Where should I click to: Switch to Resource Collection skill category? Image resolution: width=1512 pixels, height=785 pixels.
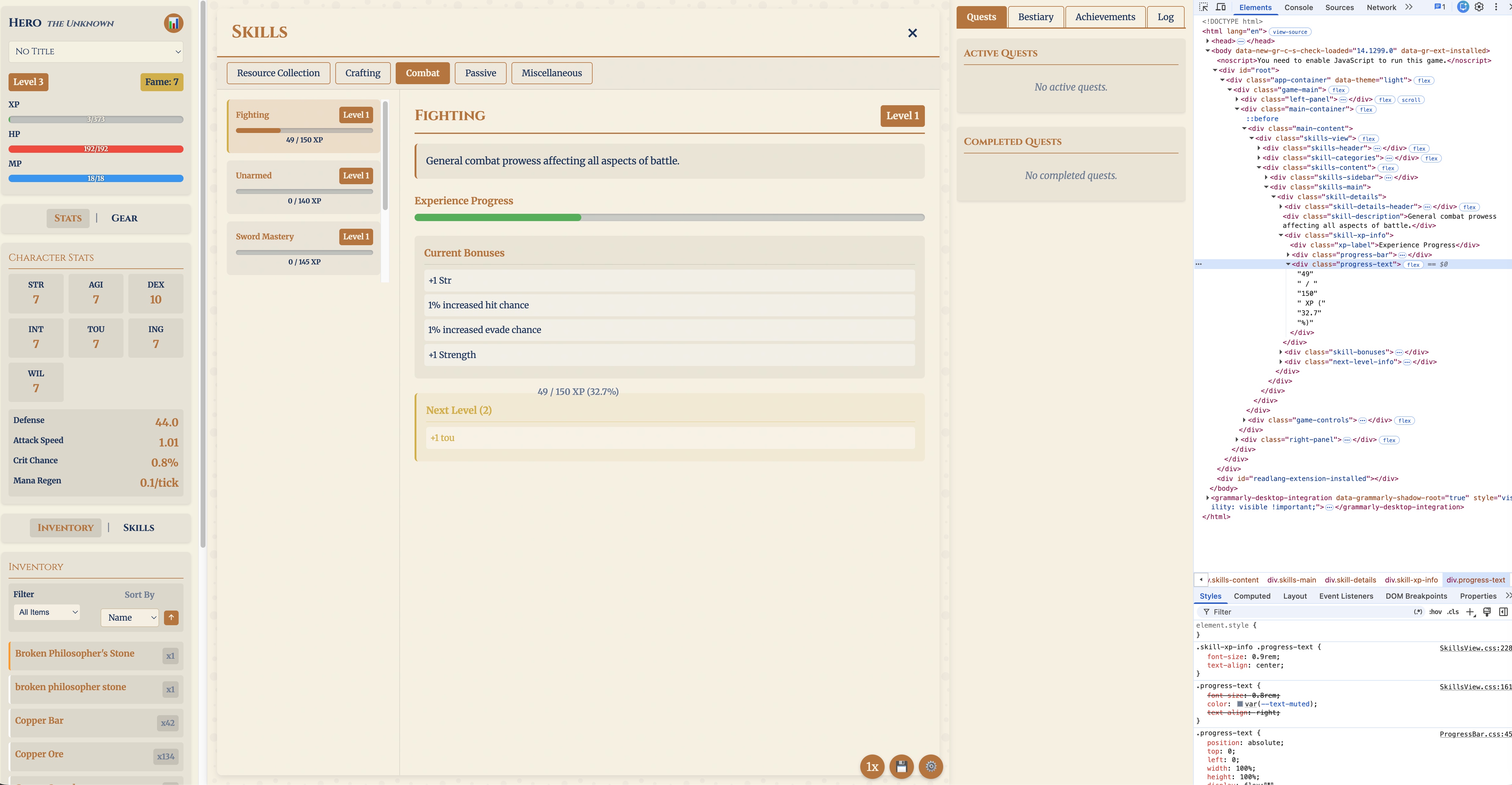[x=278, y=73]
